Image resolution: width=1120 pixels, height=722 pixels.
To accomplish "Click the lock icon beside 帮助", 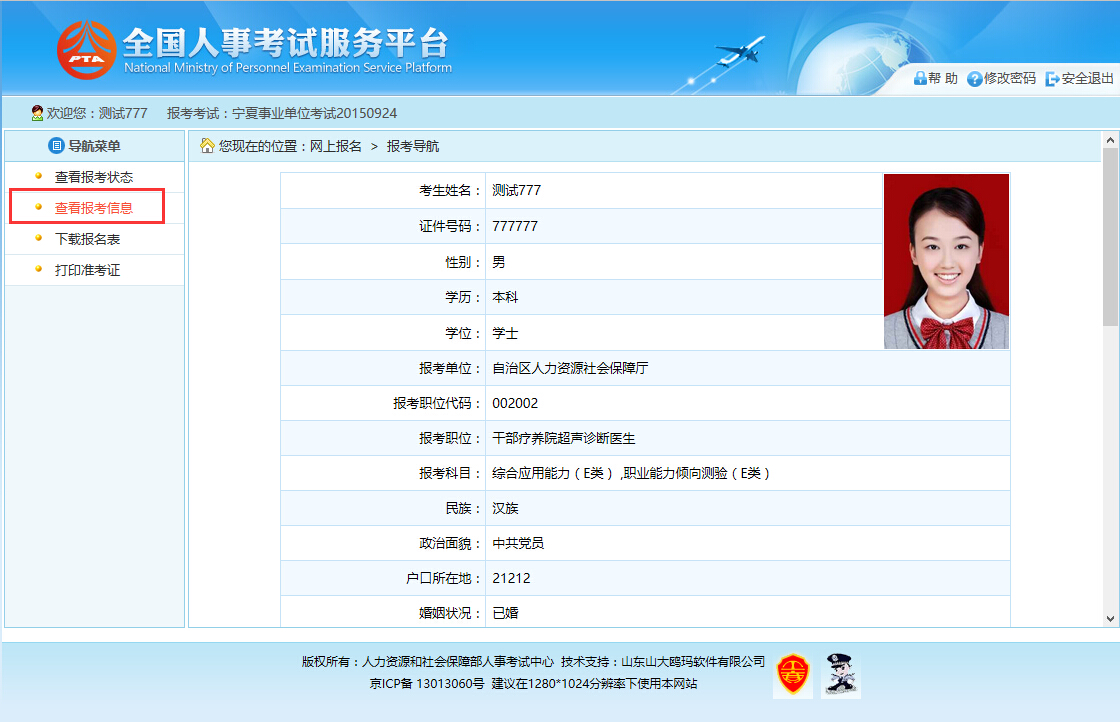I will (920, 79).
